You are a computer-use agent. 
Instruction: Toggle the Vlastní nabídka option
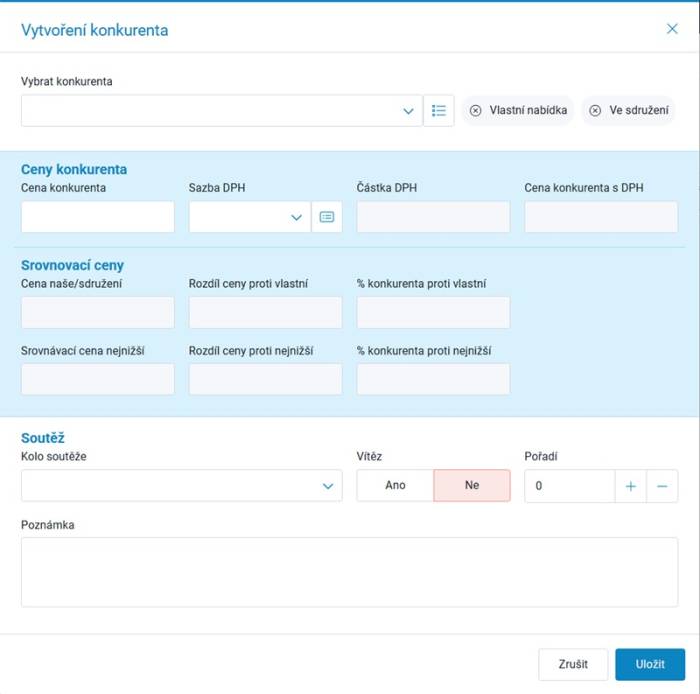(x=518, y=110)
